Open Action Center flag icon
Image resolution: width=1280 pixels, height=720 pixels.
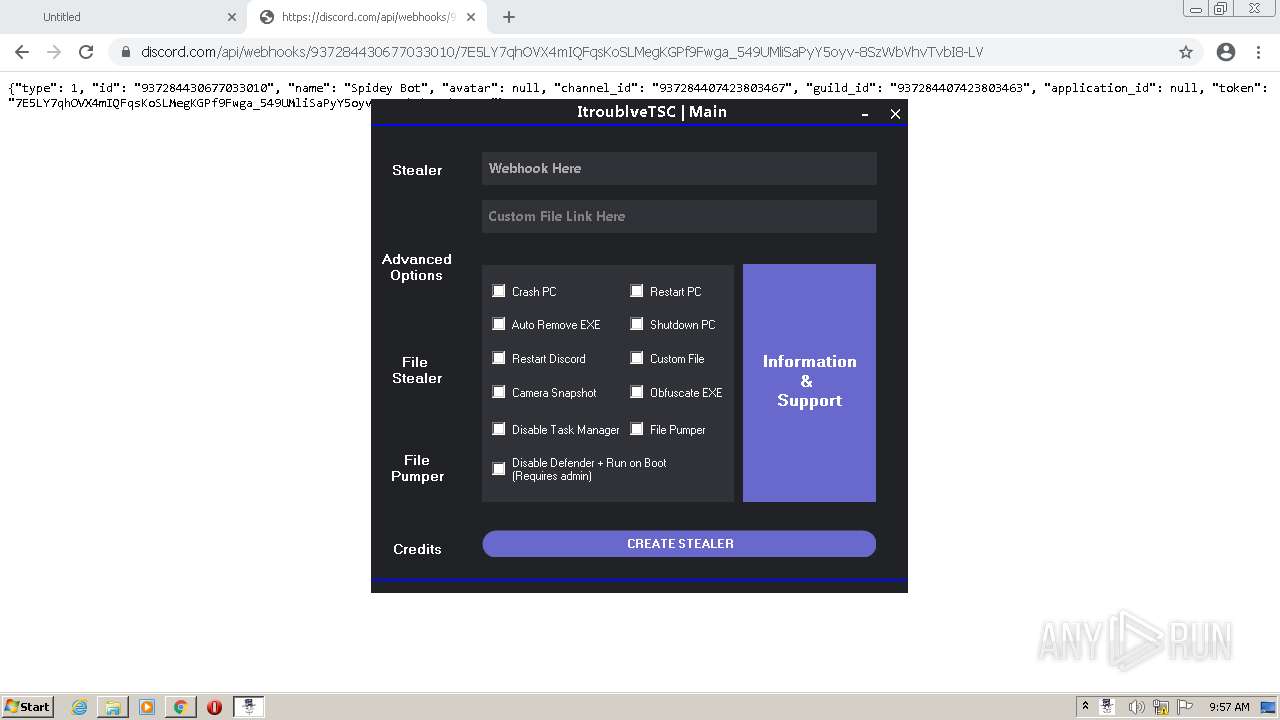coord(1184,707)
